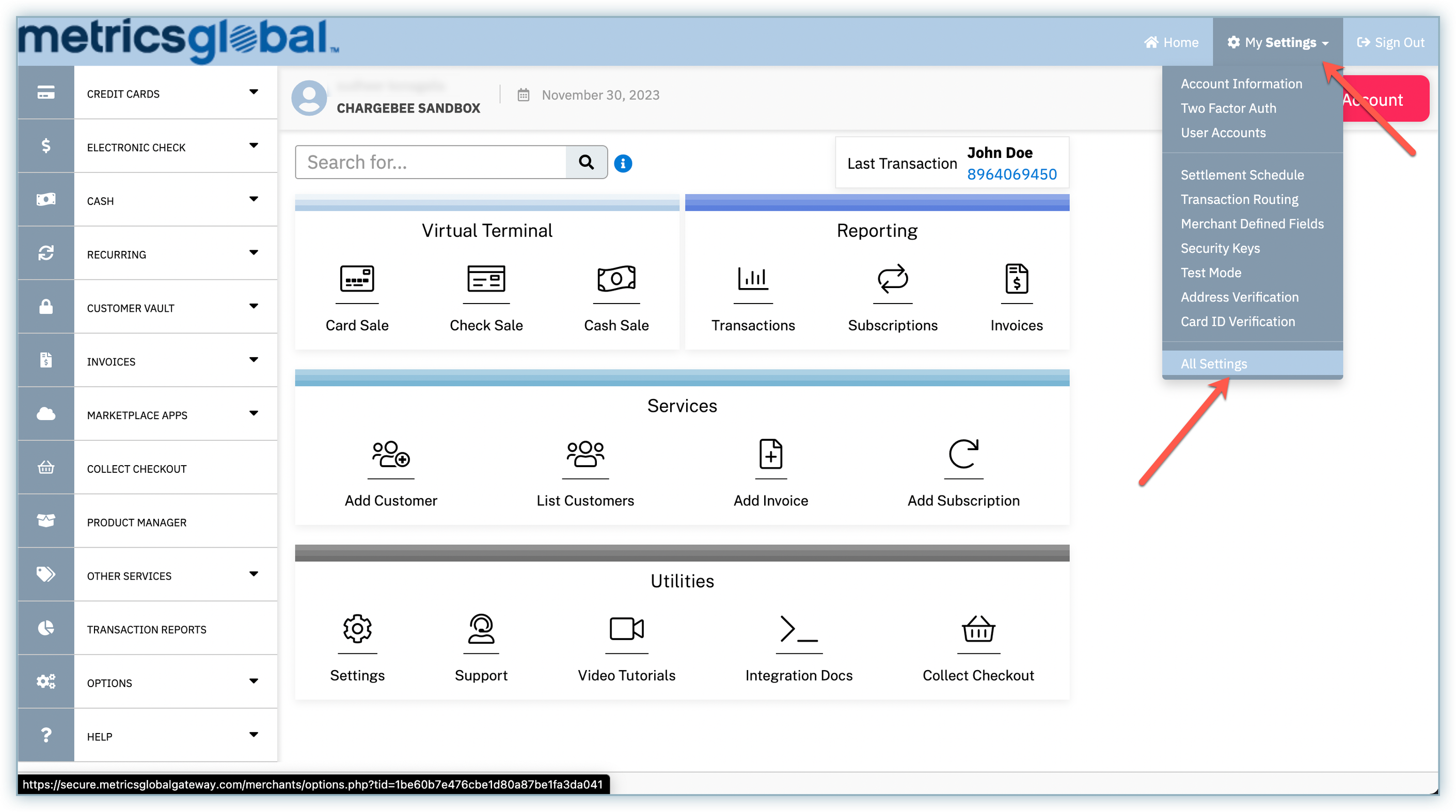Viewport: 1456px width, 812px height.
Task: Click the last transaction ID 8964069450 link
Action: (1011, 174)
